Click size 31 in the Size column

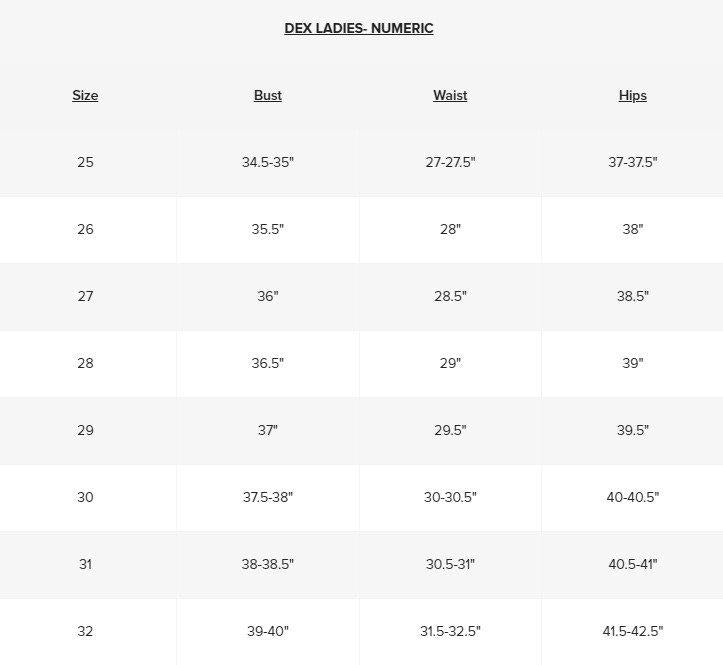tap(85, 564)
